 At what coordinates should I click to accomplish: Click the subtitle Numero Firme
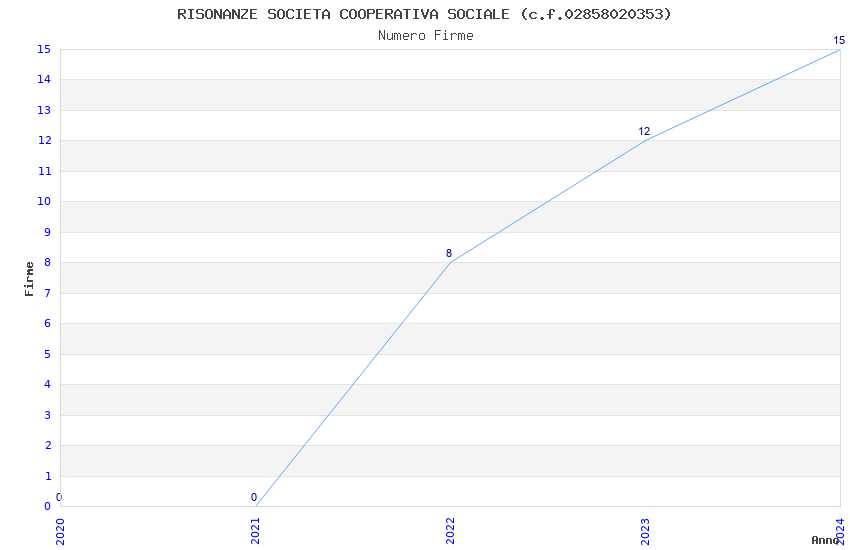(x=426, y=36)
